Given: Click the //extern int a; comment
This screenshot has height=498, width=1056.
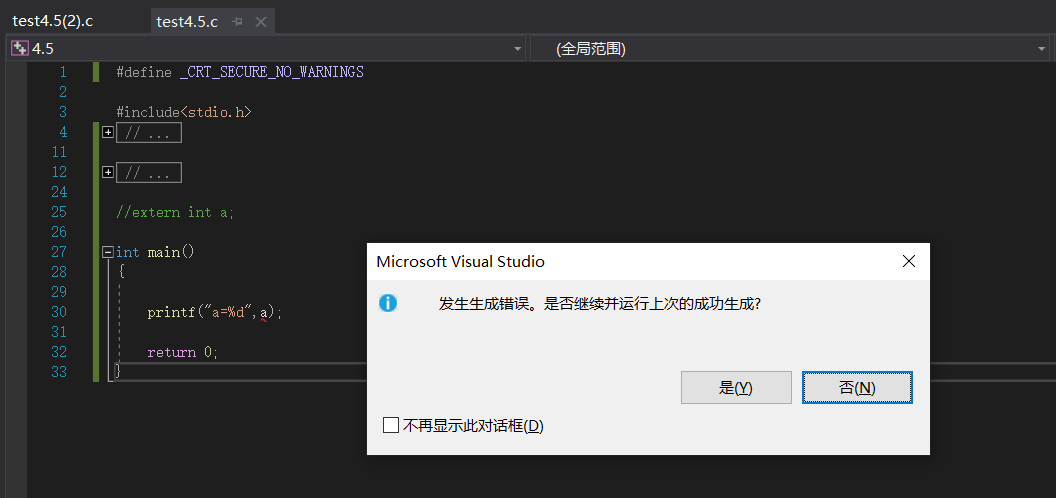Looking at the screenshot, I should click(x=175, y=212).
